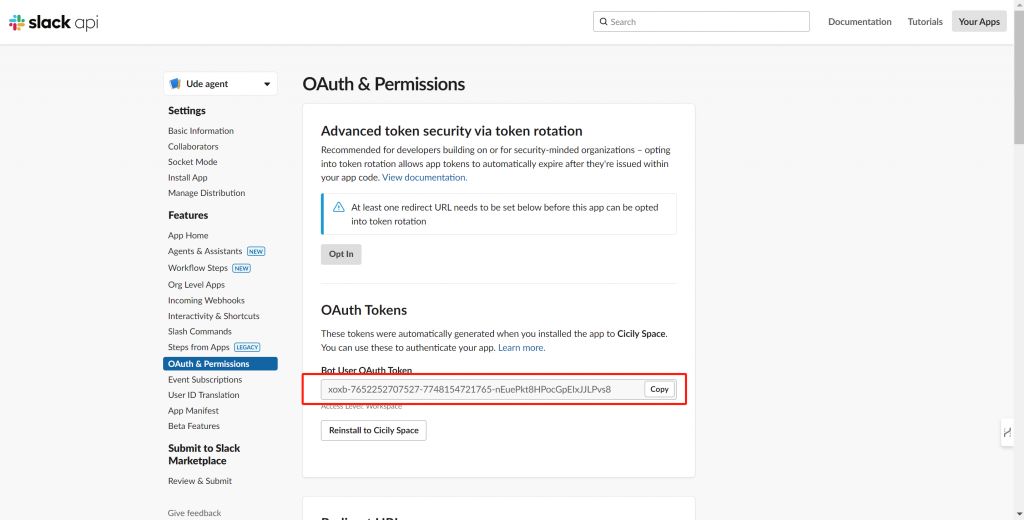Open the App Manifest page
The image size is (1024, 520).
193,411
